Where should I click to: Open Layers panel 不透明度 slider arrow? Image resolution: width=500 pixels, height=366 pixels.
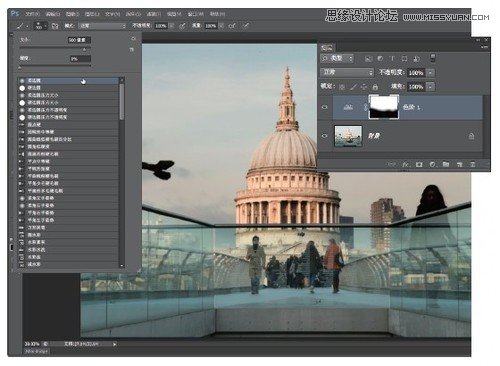coord(431,73)
